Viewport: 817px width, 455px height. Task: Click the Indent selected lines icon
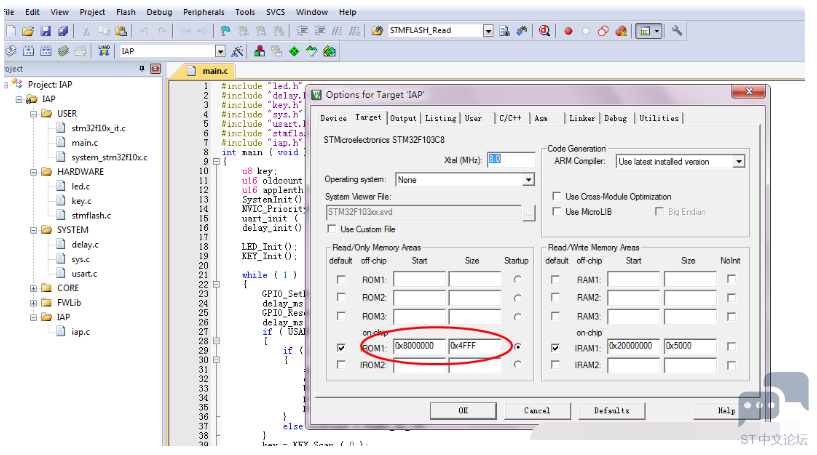pos(302,31)
